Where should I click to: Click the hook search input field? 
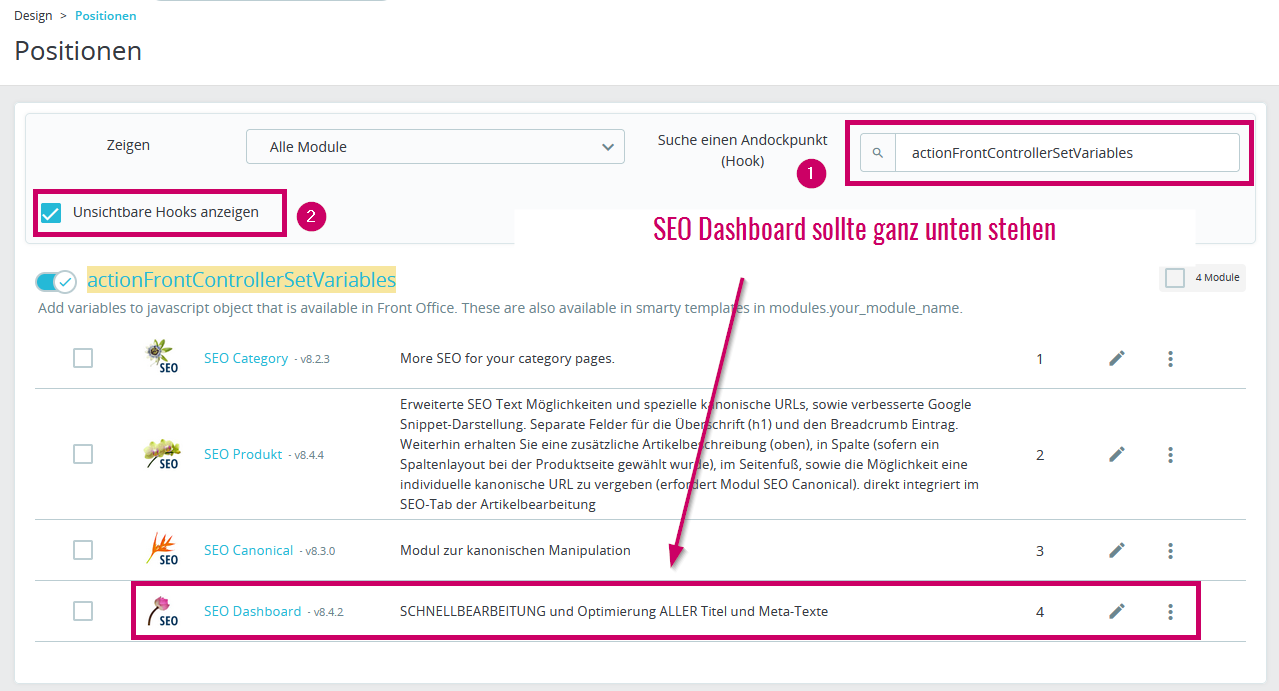pyautogui.click(x=1066, y=153)
